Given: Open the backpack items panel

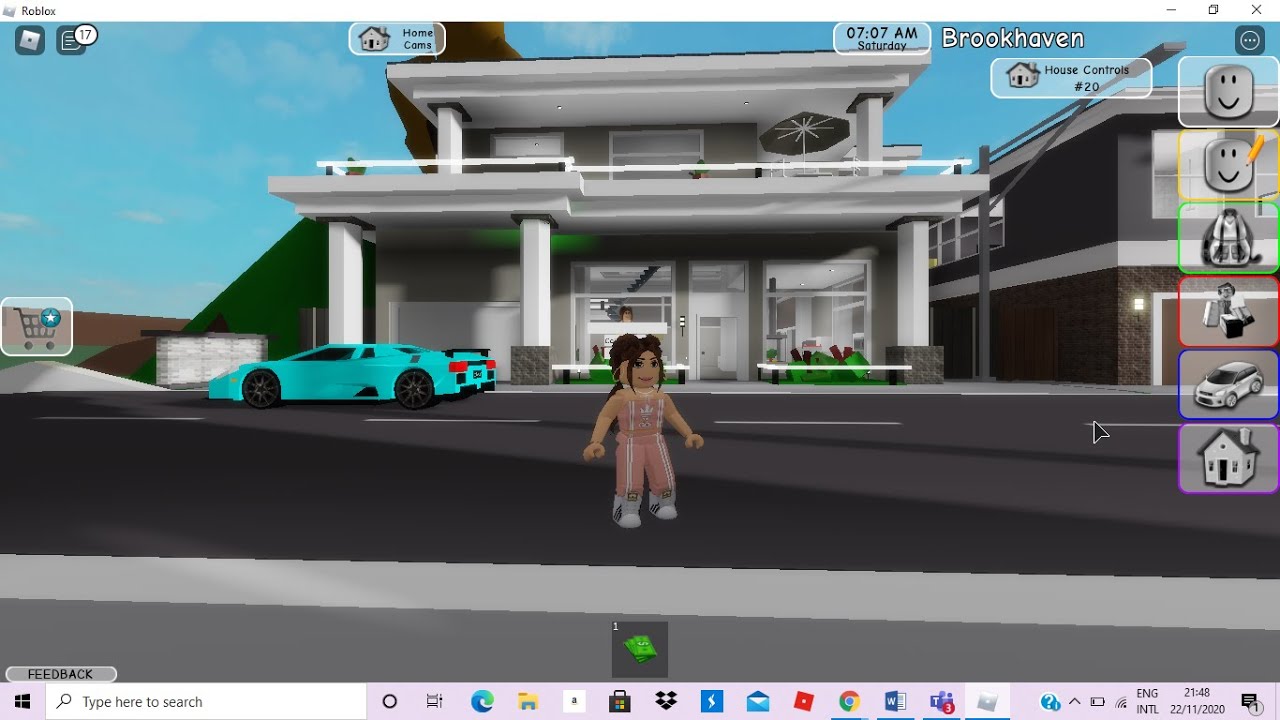Looking at the screenshot, I should click(x=1228, y=238).
